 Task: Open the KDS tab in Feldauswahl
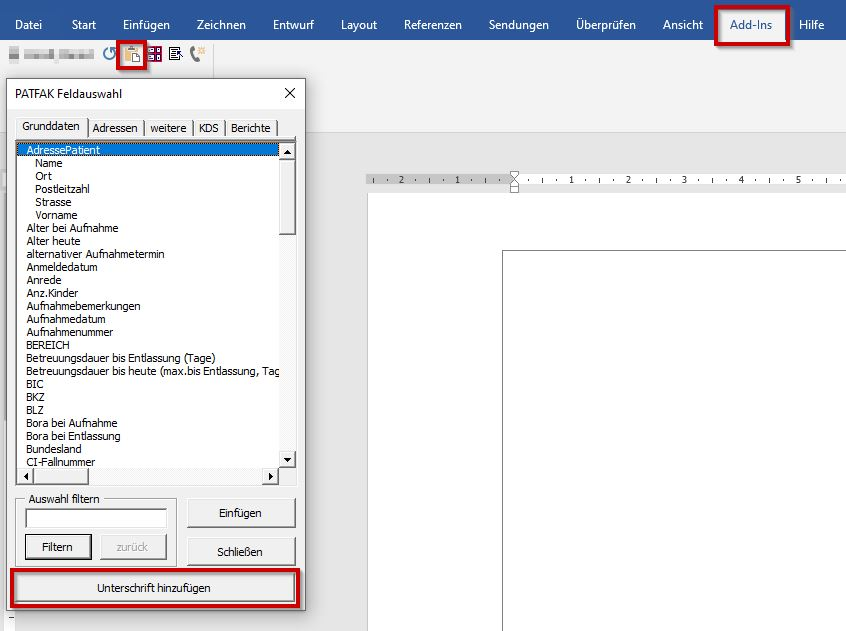(x=208, y=128)
